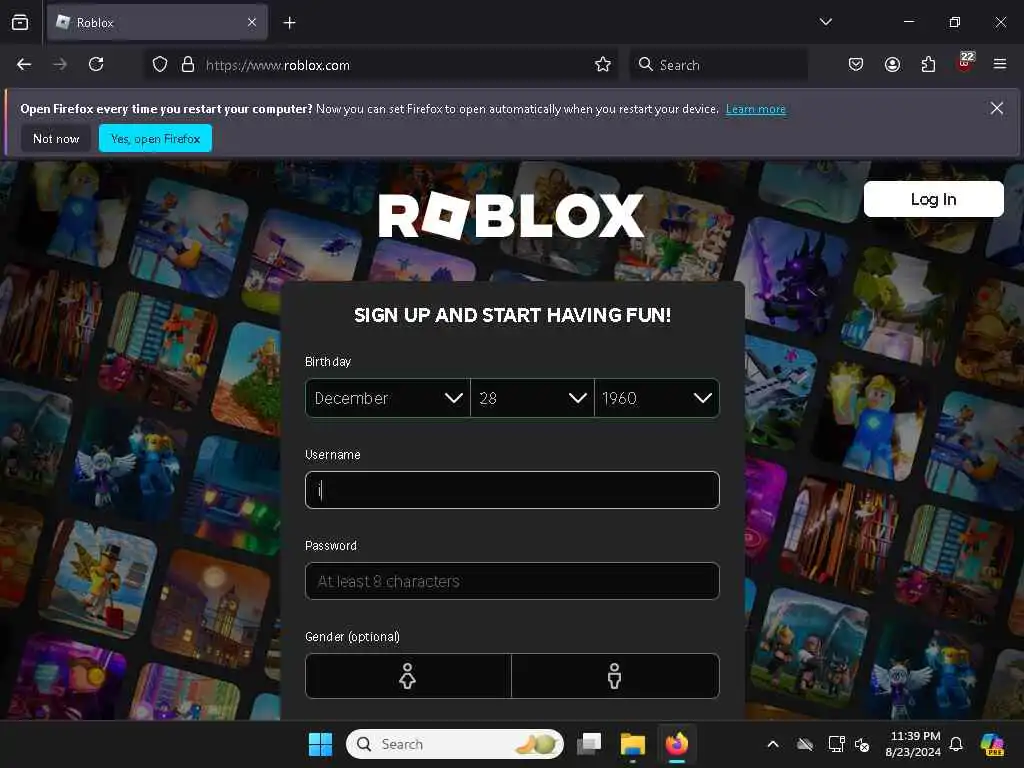Click the Windows taskbar Search box

455,744
